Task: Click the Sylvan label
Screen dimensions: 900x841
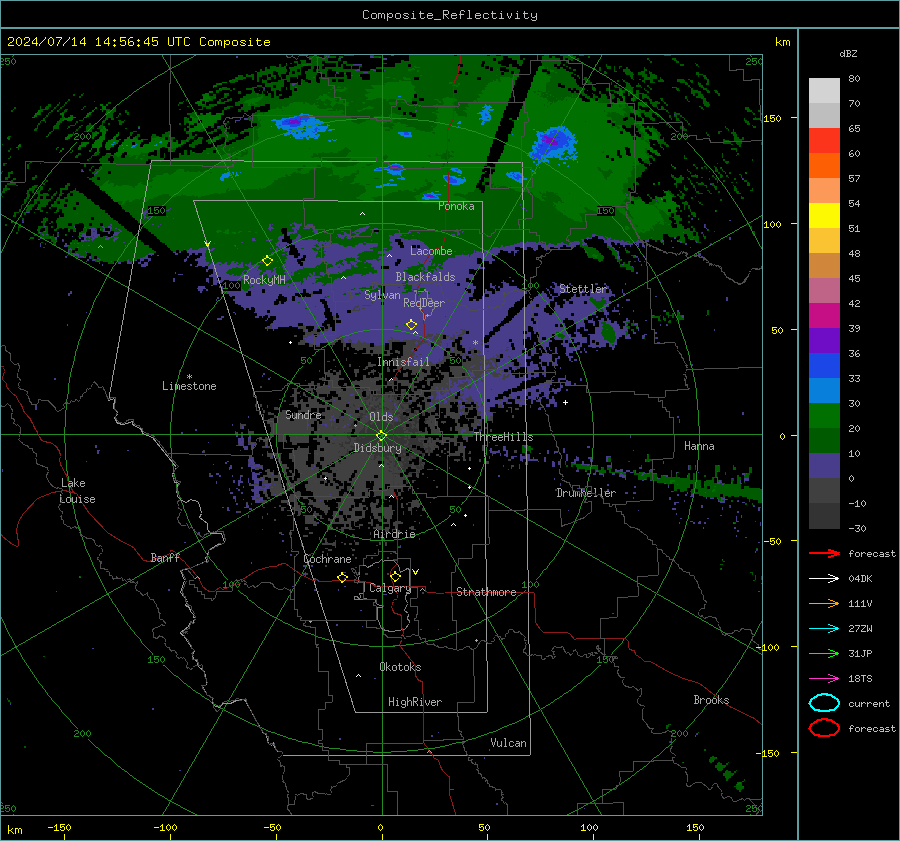Action: 382,295
